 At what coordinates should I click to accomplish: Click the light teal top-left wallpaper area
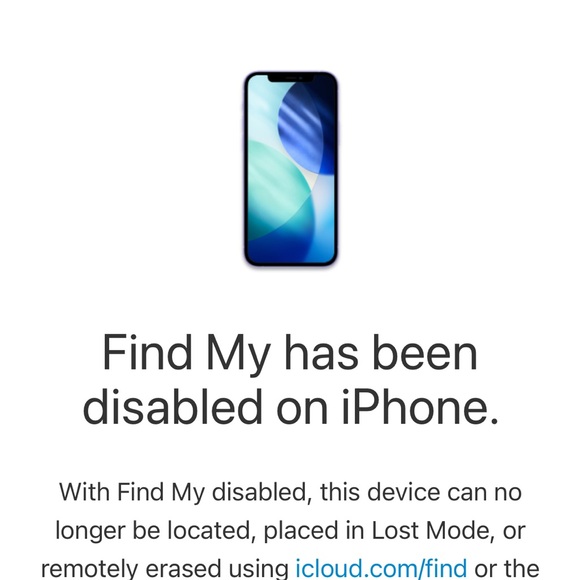tap(263, 111)
